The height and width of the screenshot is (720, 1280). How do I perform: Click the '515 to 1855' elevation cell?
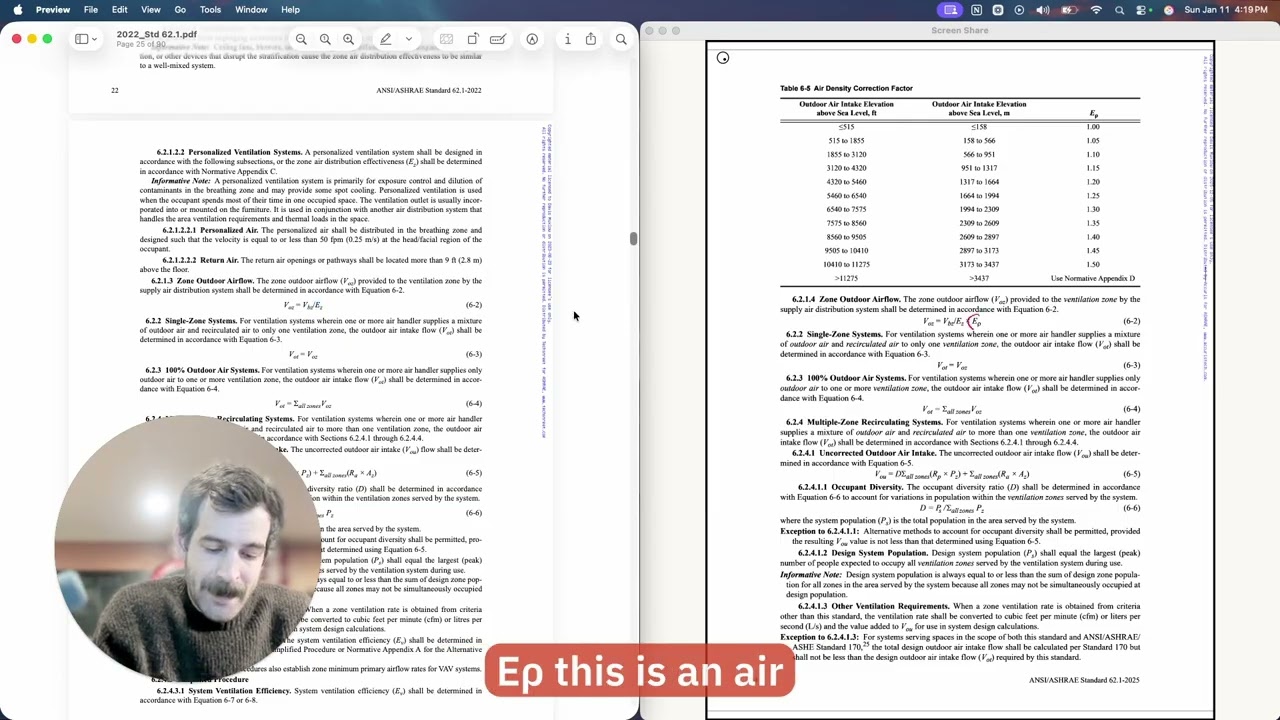point(846,141)
